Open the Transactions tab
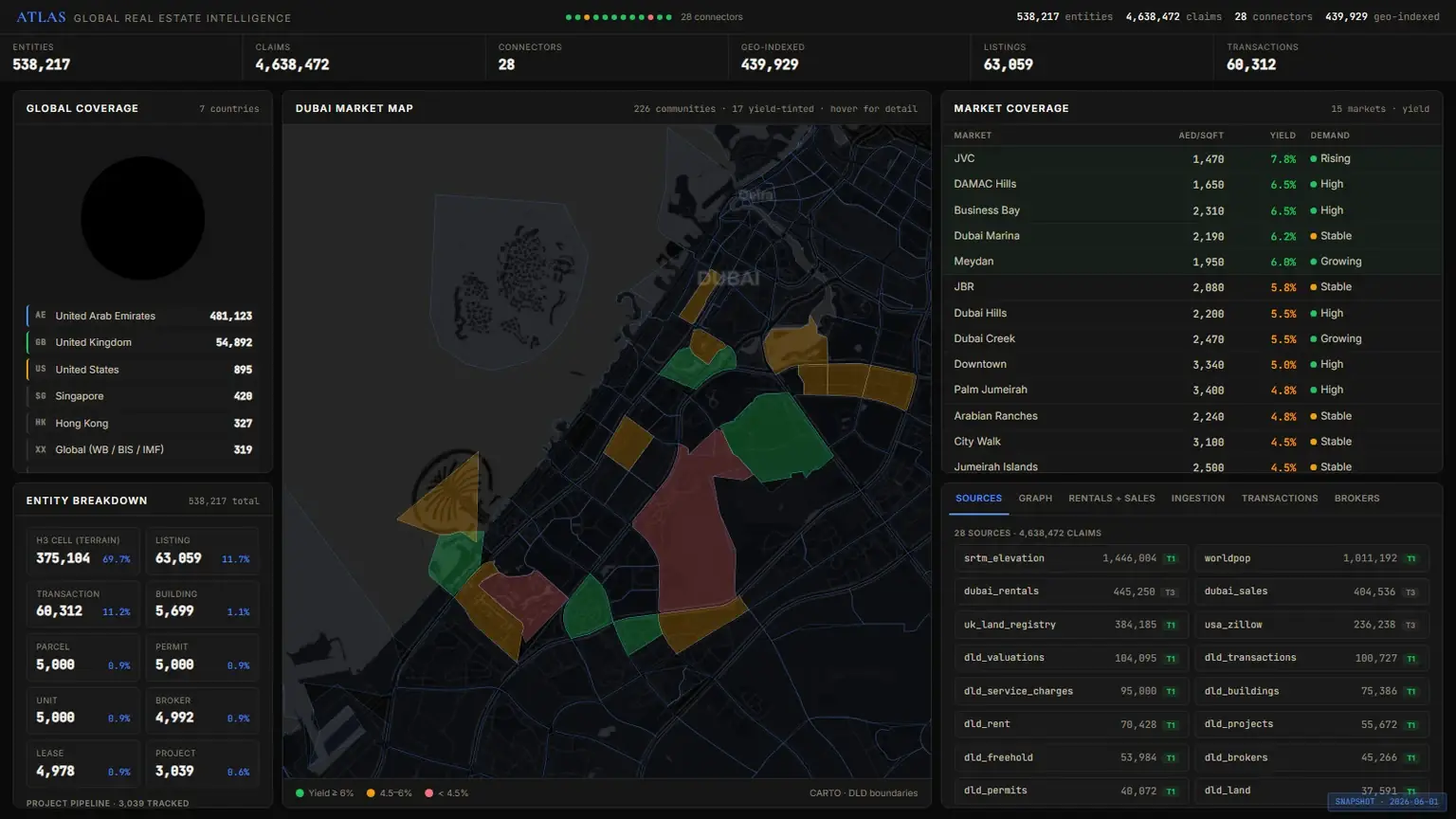 point(1280,499)
